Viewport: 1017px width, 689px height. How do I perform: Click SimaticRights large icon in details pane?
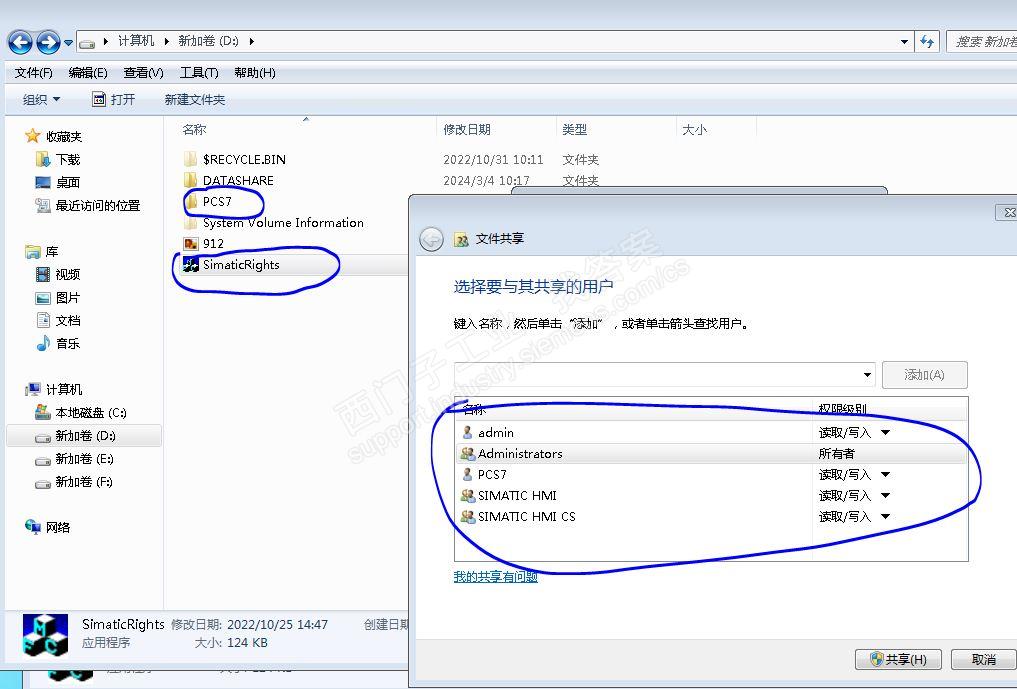coord(45,635)
